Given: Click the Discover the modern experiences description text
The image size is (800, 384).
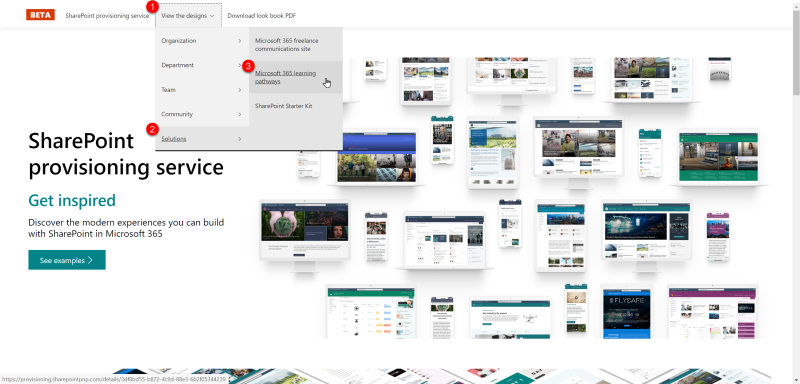Looking at the screenshot, I should click(x=126, y=228).
